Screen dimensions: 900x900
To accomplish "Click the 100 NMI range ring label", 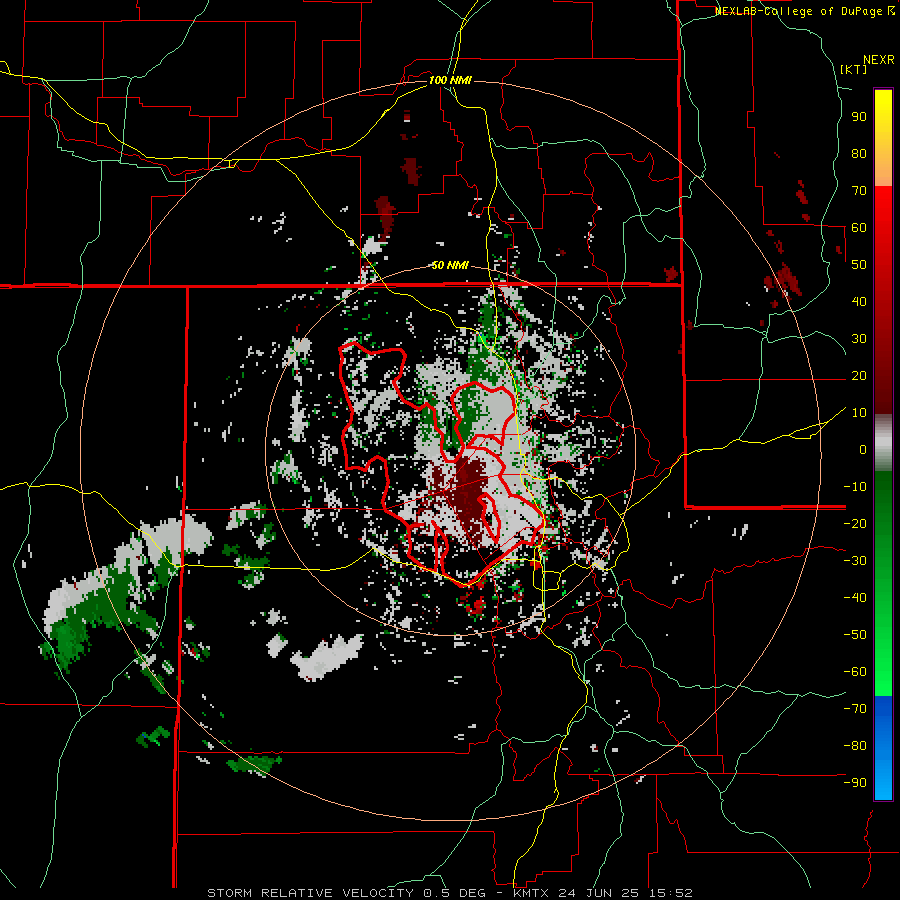I will (x=450, y=80).
